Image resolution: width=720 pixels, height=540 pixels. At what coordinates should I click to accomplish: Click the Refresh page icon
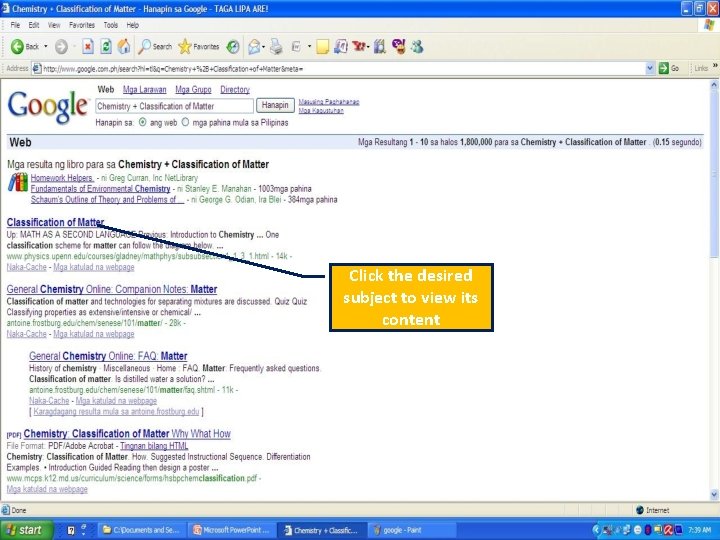click(106, 46)
